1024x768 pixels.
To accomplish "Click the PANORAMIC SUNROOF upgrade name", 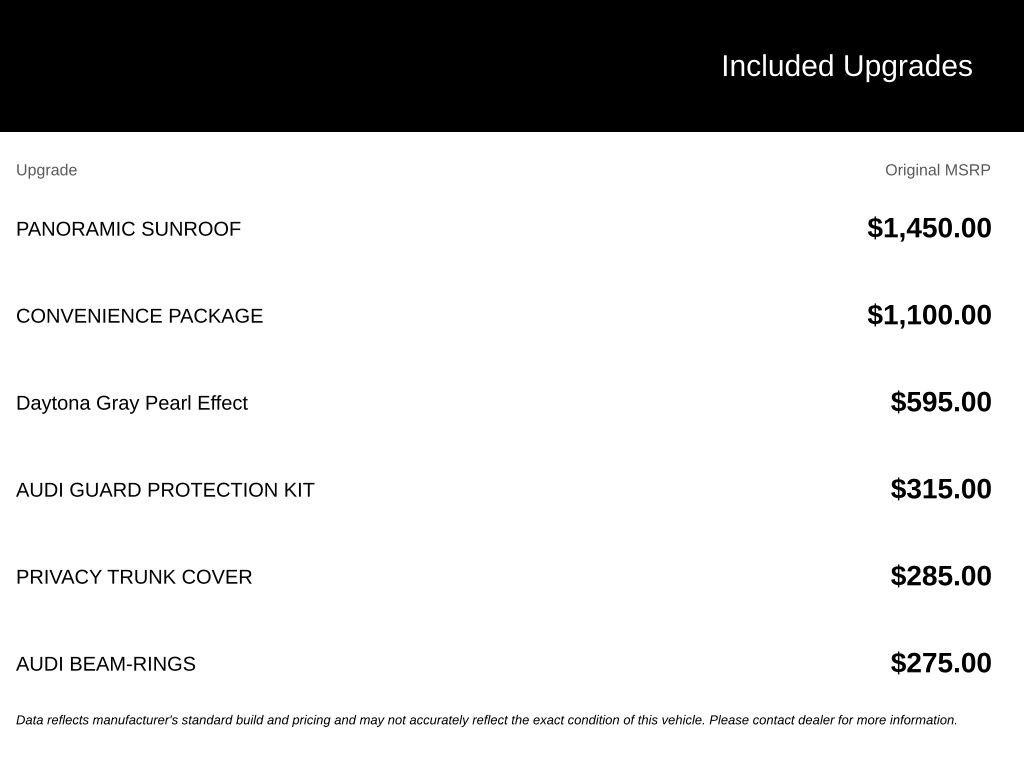I will (x=128, y=229).
